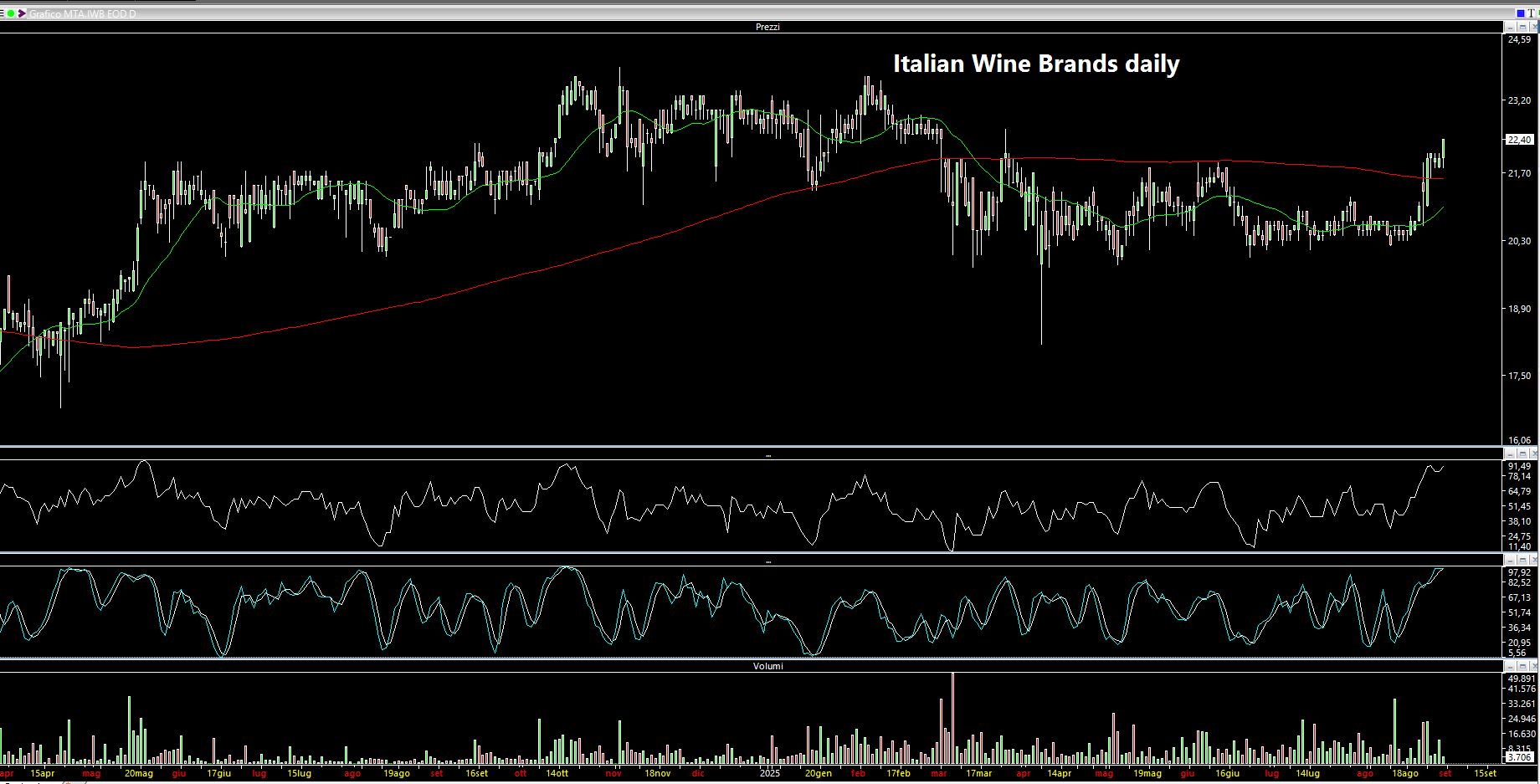
Task: Click the 14apr date label on the time axis
Action: tap(1059, 773)
